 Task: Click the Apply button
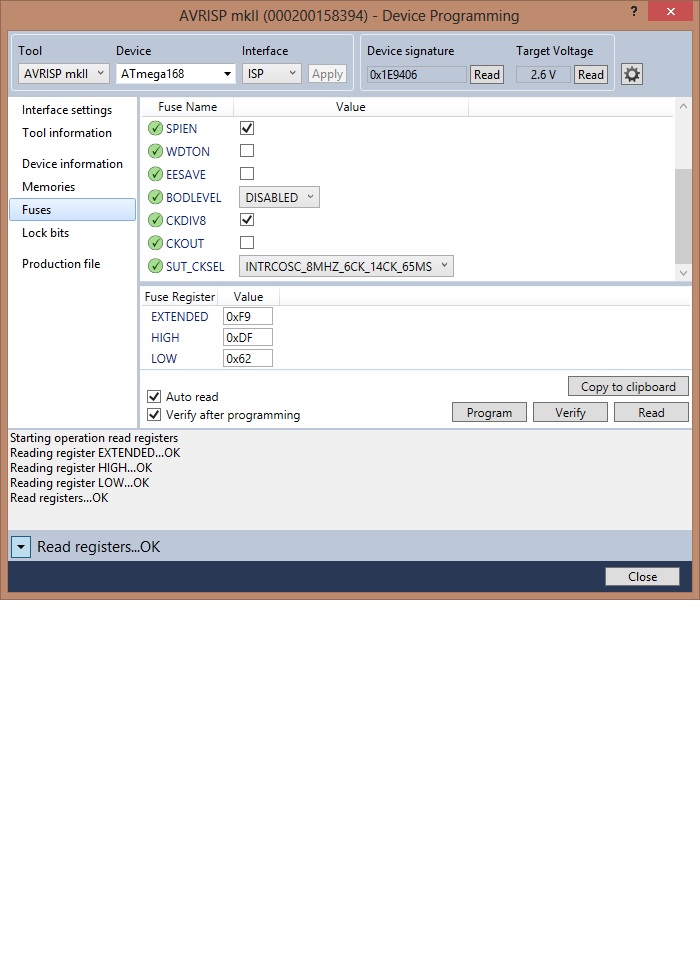click(x=328, y=74)
